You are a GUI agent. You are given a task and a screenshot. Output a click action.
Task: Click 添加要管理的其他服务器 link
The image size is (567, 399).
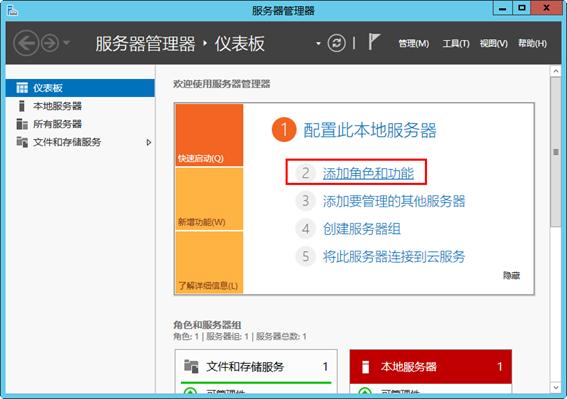click(394, 201)
